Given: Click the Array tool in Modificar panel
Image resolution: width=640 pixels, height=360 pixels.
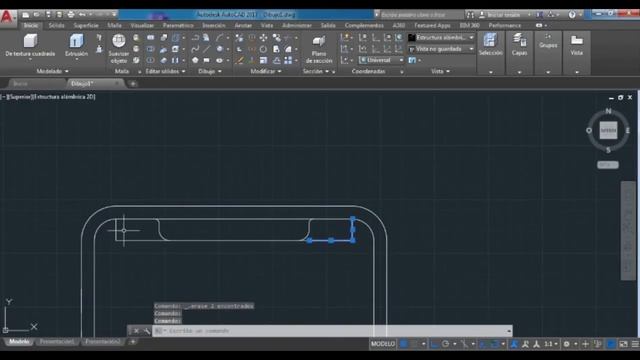Looking at the screenshot, I should tap(288, 60).
